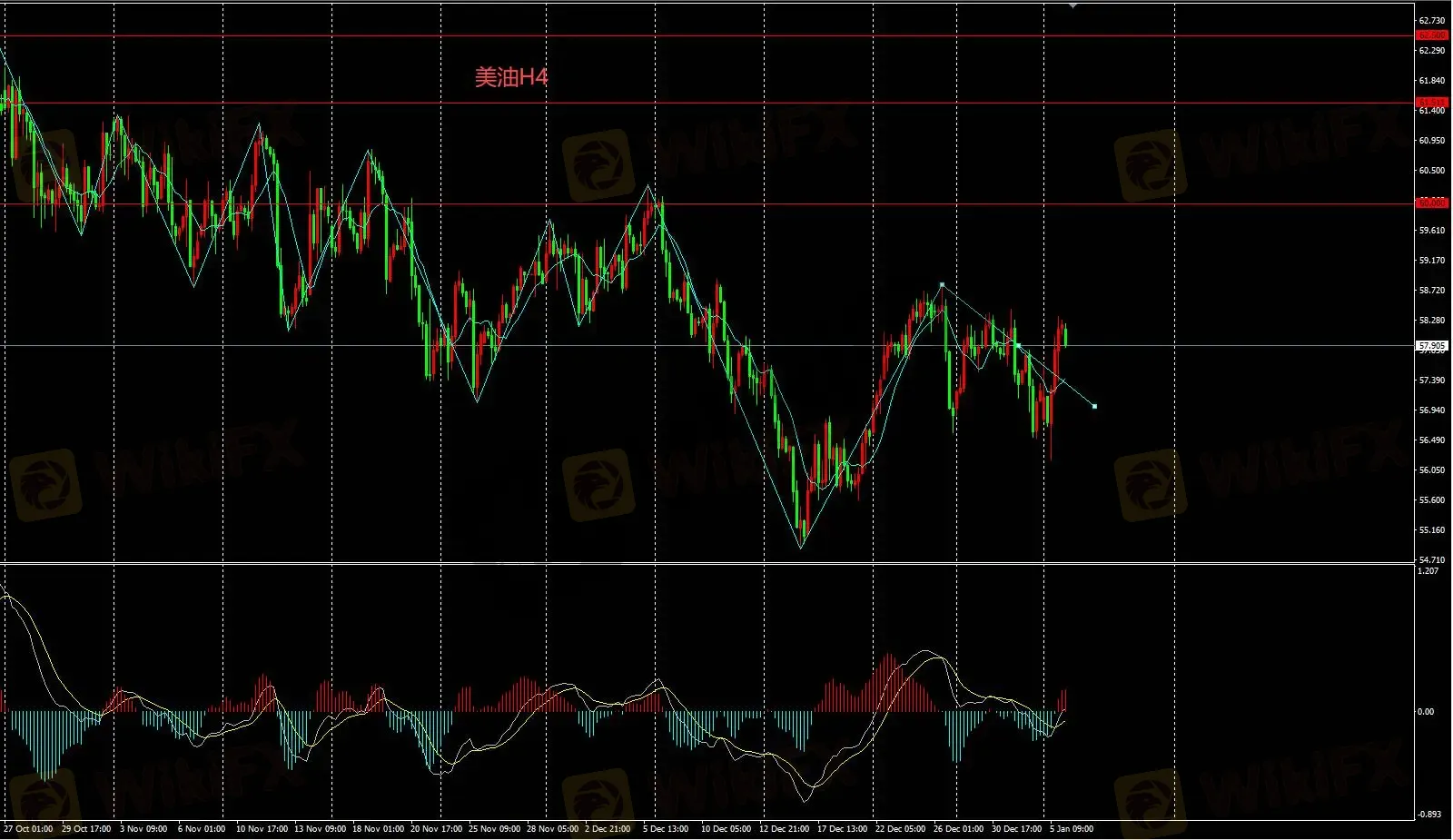Click the 20 Nov 17:00 time label
The width and height of the screenshot is (1453, 840).
pyautogui.click(x=436, y=829)
